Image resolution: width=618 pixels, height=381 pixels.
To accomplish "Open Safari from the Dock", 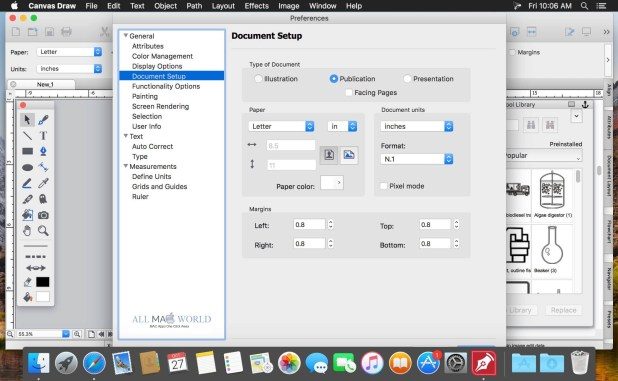I will [94, 363].
